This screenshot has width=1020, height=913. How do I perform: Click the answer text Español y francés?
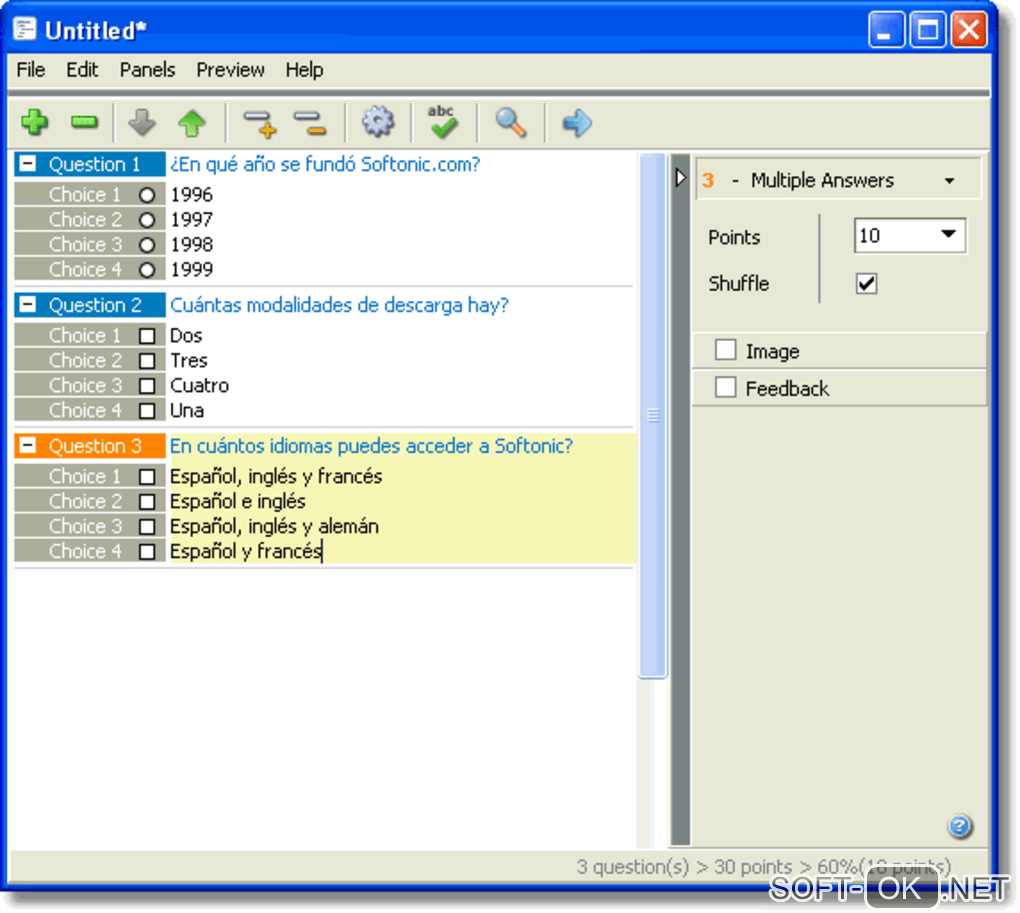[x=246, y=551]
